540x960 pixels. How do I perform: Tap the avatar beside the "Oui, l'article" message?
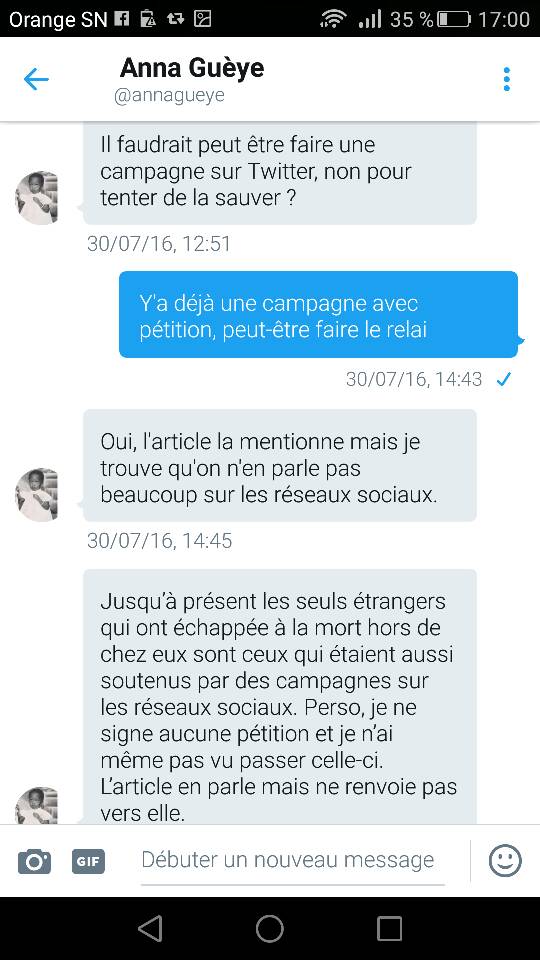pos(36,495)
